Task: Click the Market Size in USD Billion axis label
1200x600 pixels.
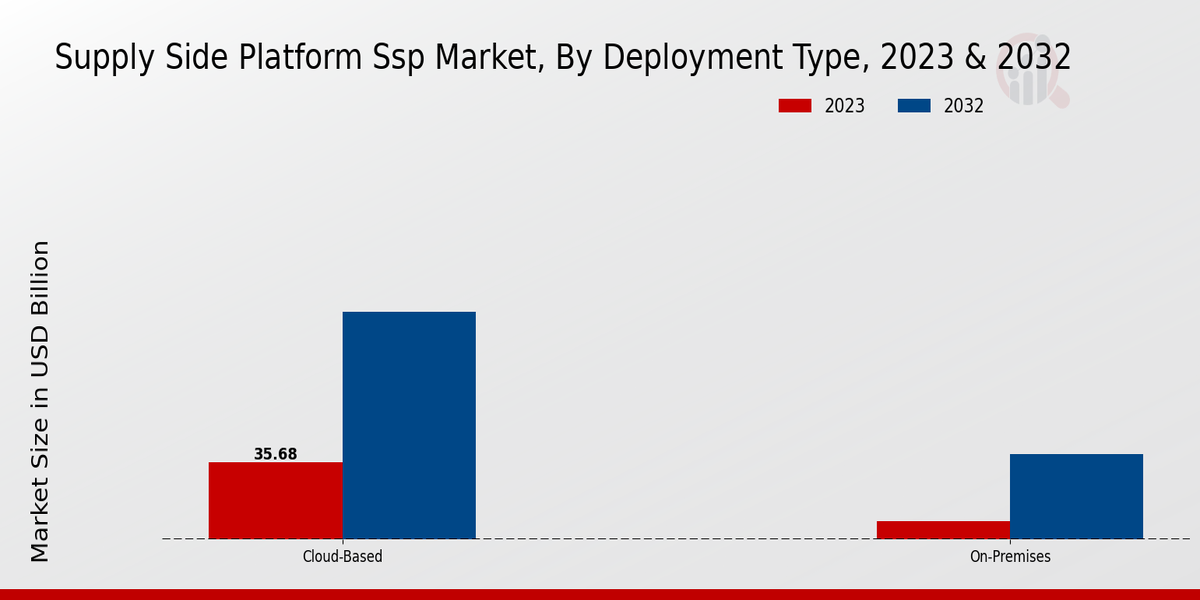Action: (x=40, y=400)
